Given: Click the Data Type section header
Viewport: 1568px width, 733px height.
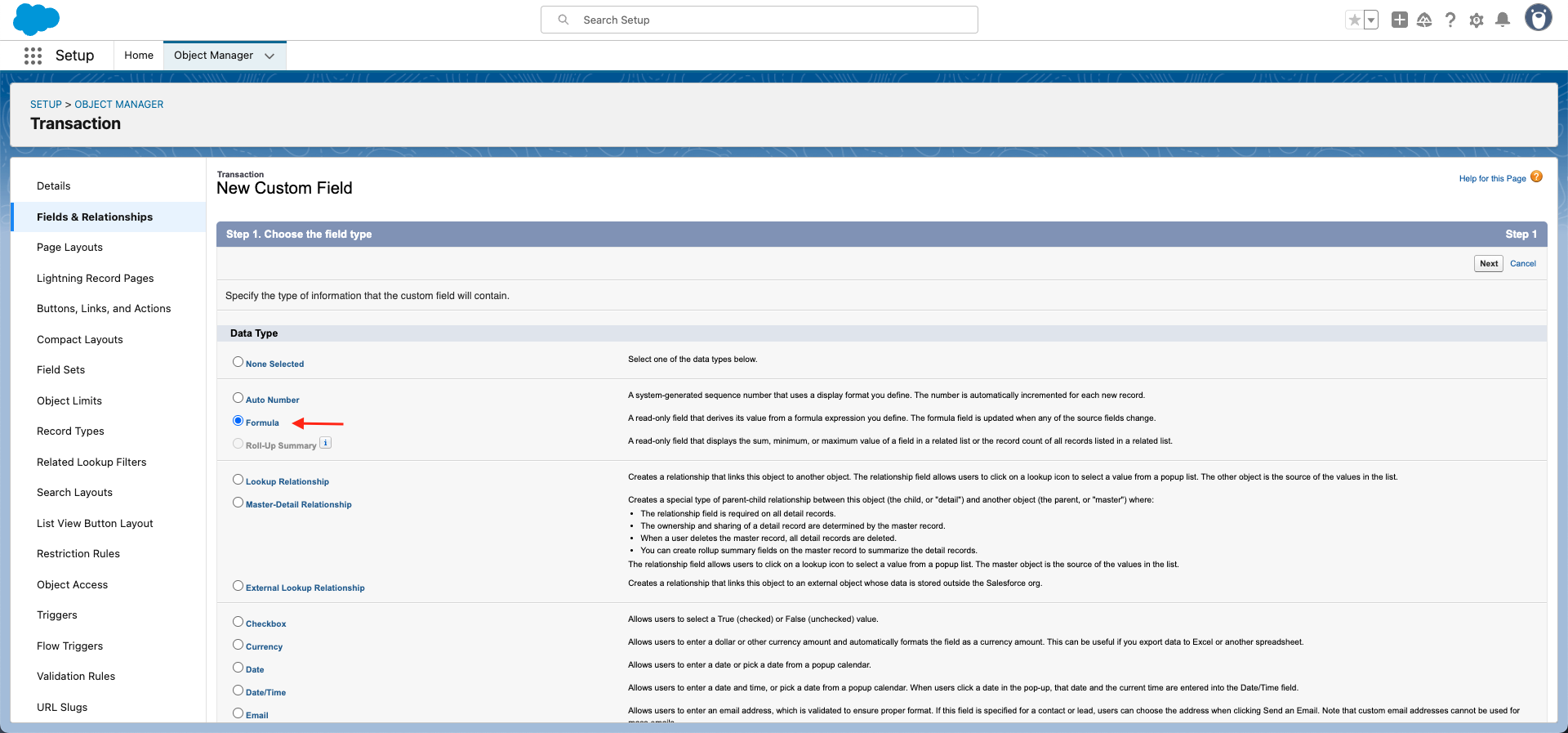Looking at the screenshot, I should [882, 333].
